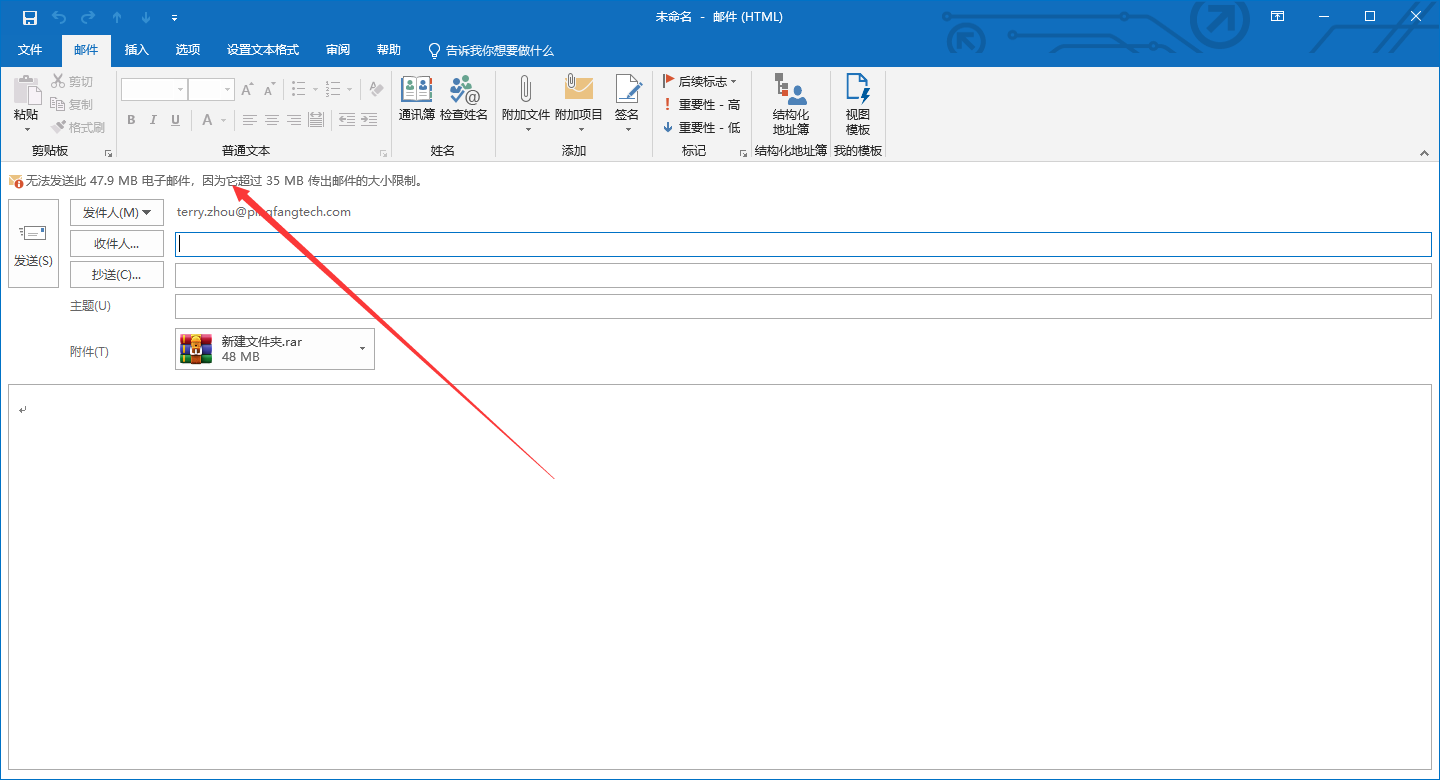The image size is (1440, 780).
Task: Open the 新建文件夹.rar attachment dropdown arrow
Action: pyautogui.click(x=363, y=349)
